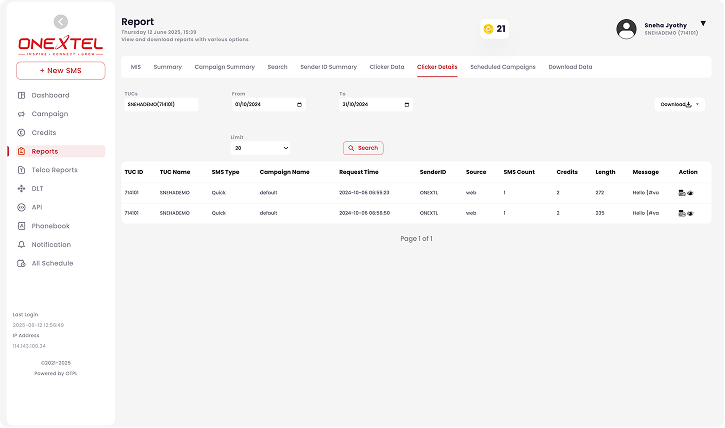The image size is (725, 428).
Task: View first row details with eye icon
Action: (691, 192)
